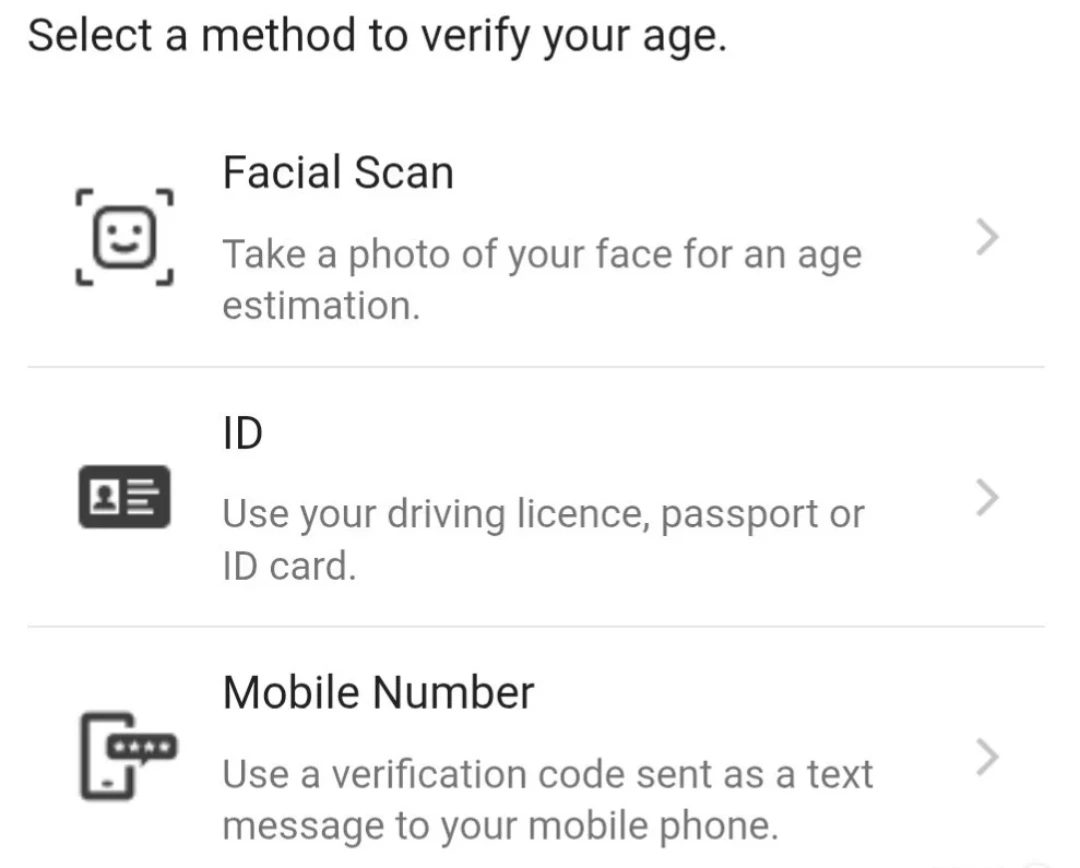Click "message to your mobile phone." text line

click(x=499, y=826)
